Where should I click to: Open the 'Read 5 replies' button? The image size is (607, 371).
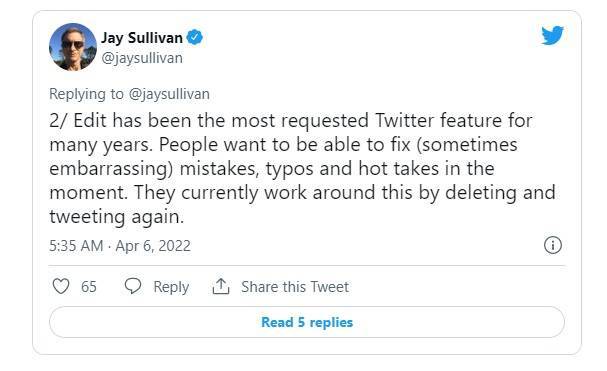point(307,322)
